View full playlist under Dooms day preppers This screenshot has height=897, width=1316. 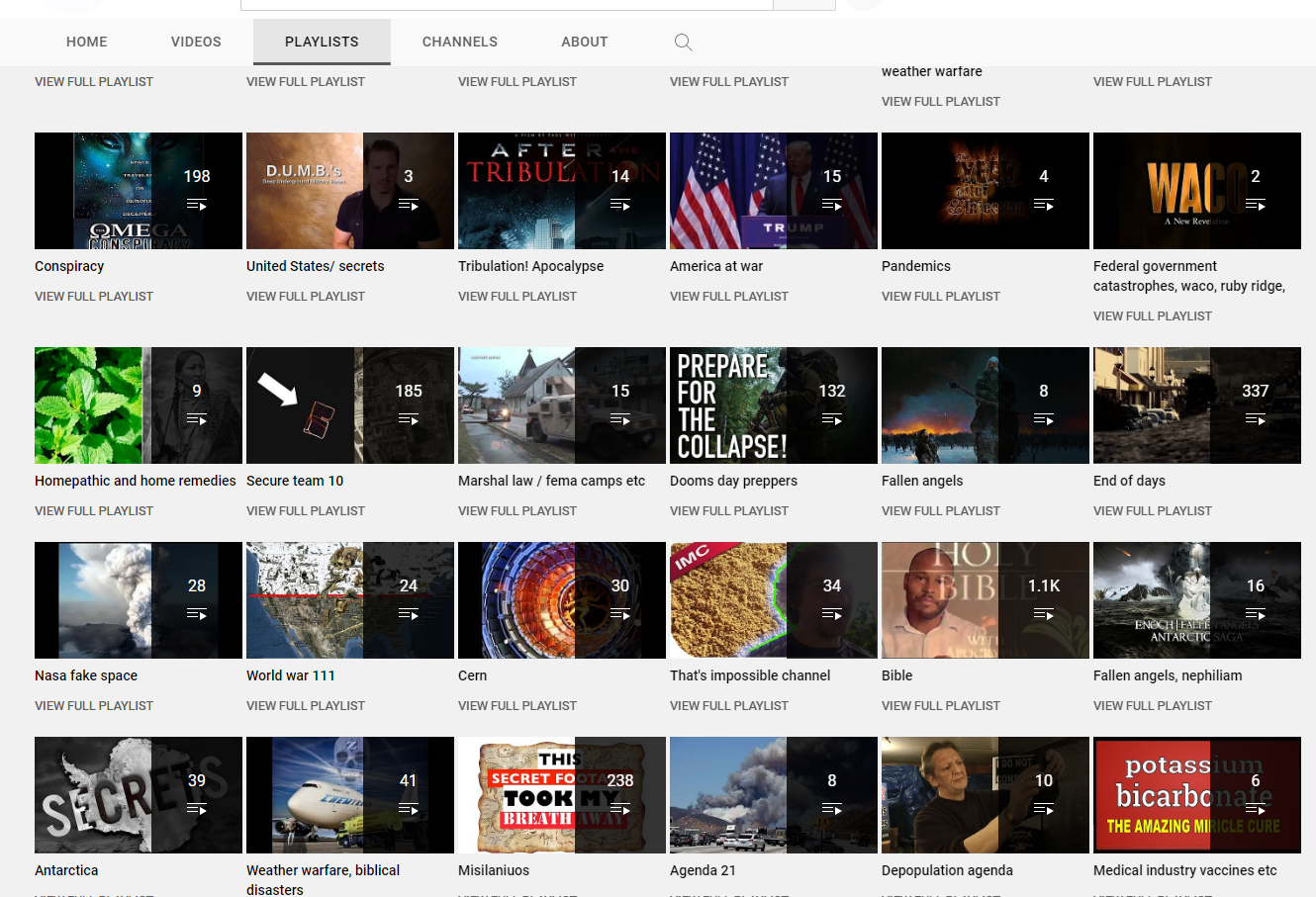[x=728, y=510]
